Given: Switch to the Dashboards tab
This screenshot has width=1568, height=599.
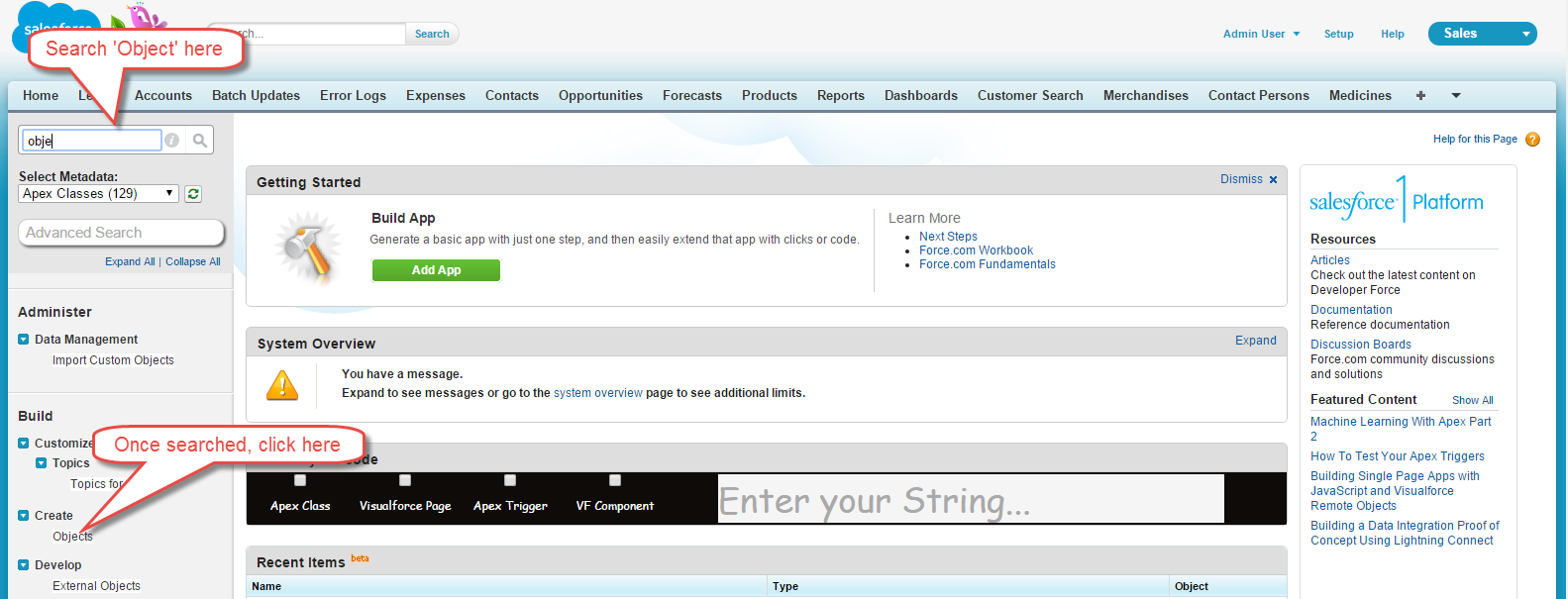Looking at the screenshot, I should coord(920,96).
